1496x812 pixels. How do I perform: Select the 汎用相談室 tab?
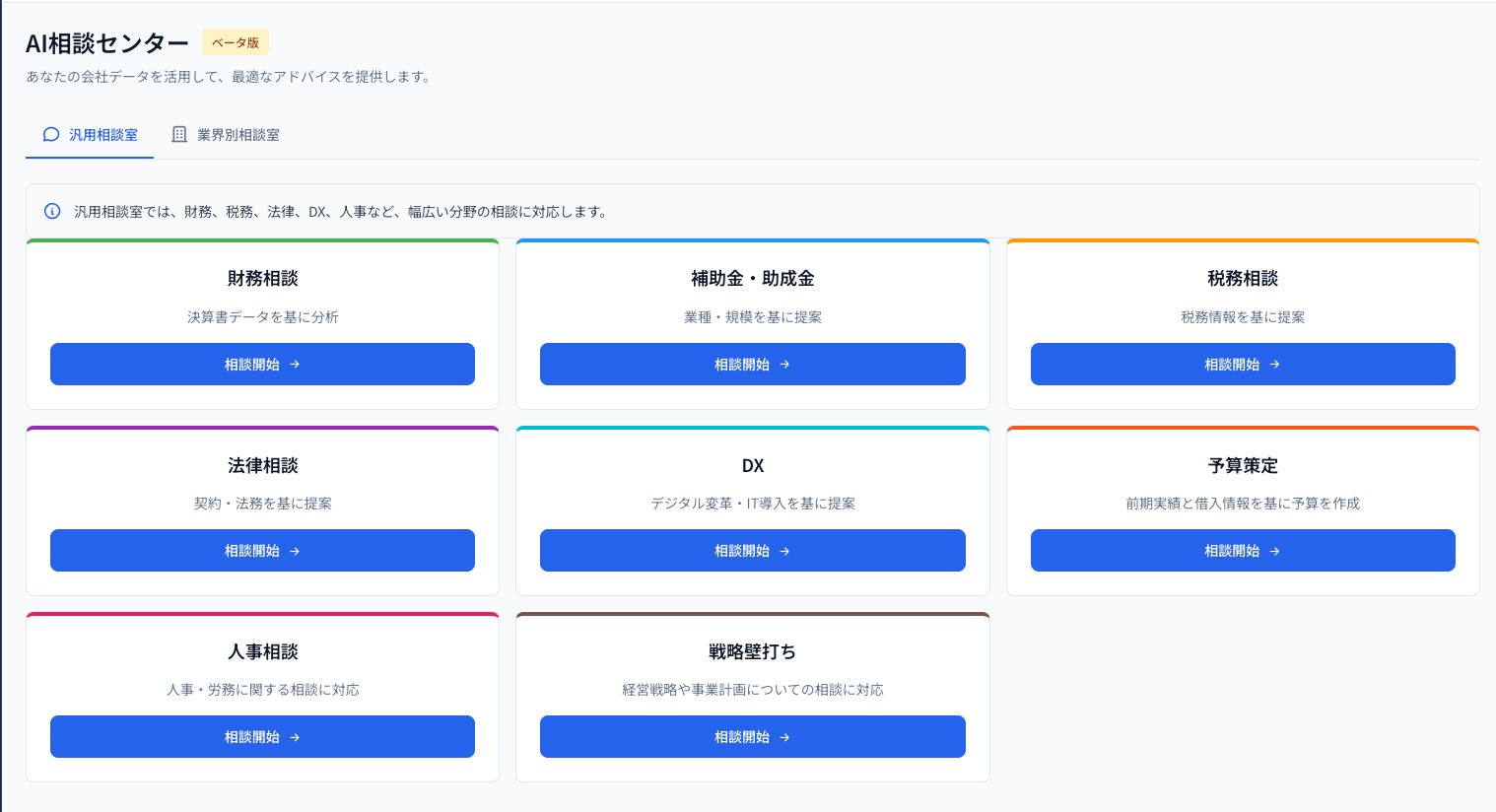point(90,134)
